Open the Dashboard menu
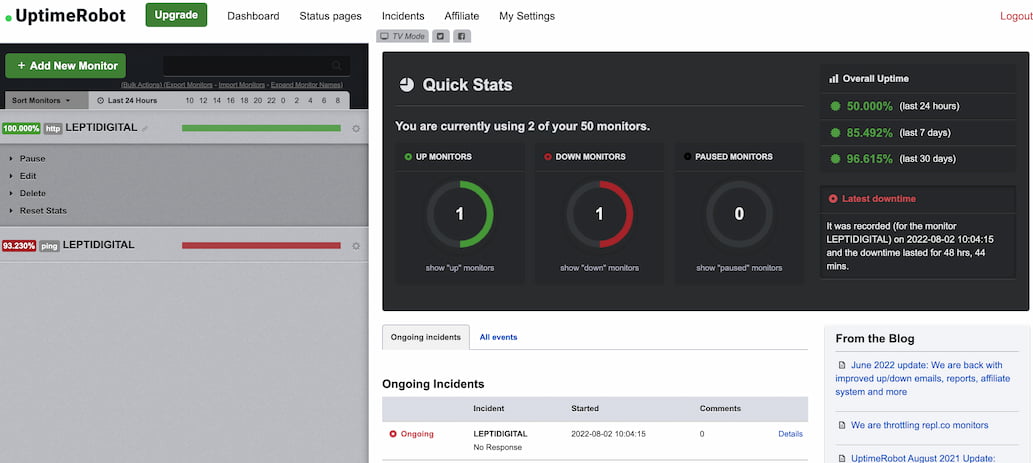The height and width of the screenshot is (463, 1033). coord(253,16)
